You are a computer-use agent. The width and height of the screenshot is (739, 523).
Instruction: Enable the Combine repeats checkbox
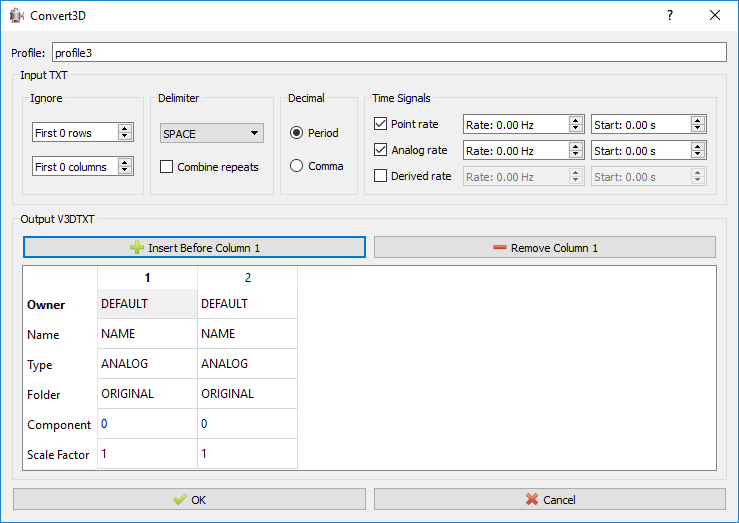(x=167, y=167)
